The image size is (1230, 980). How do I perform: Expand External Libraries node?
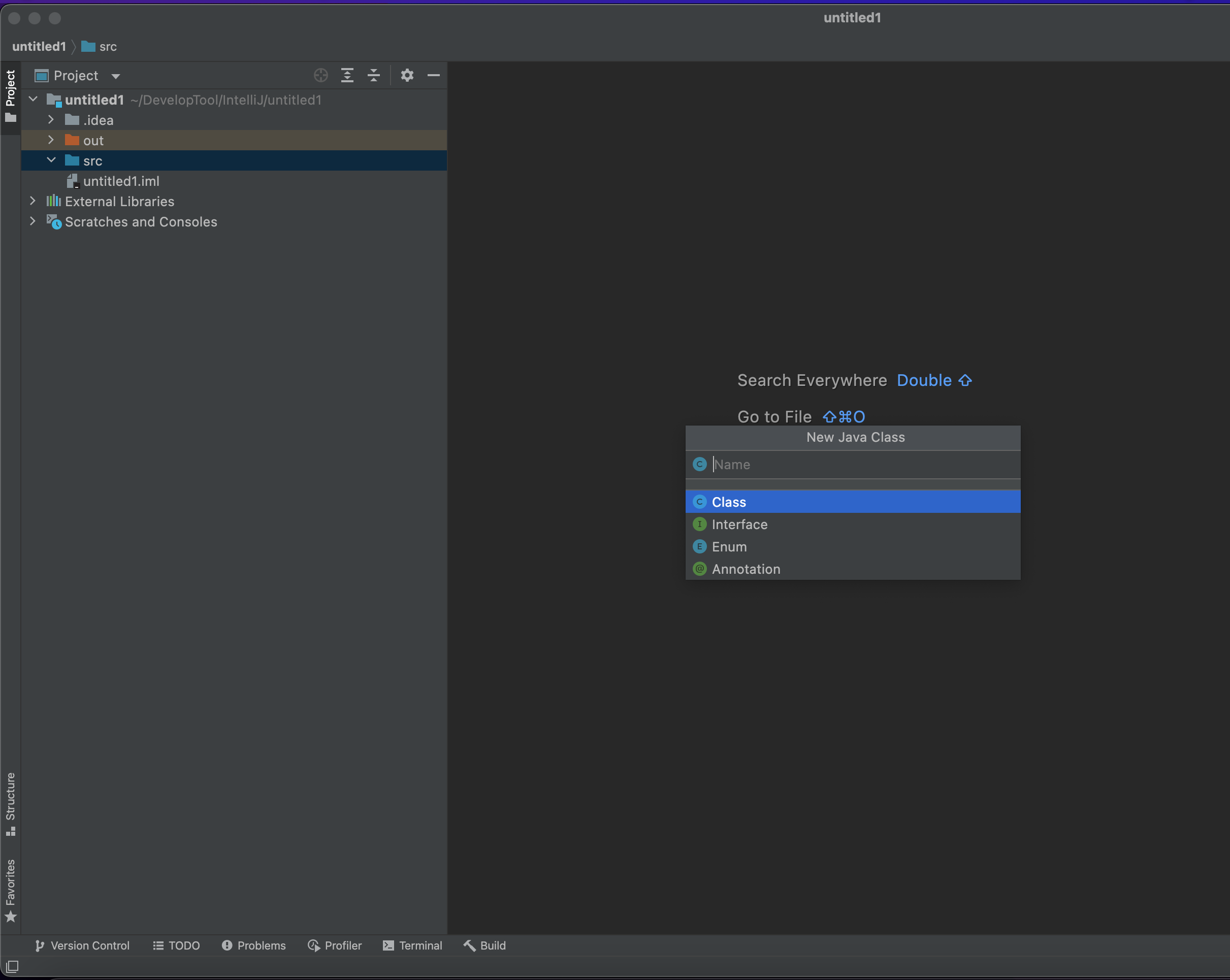[x=33, y=202]
